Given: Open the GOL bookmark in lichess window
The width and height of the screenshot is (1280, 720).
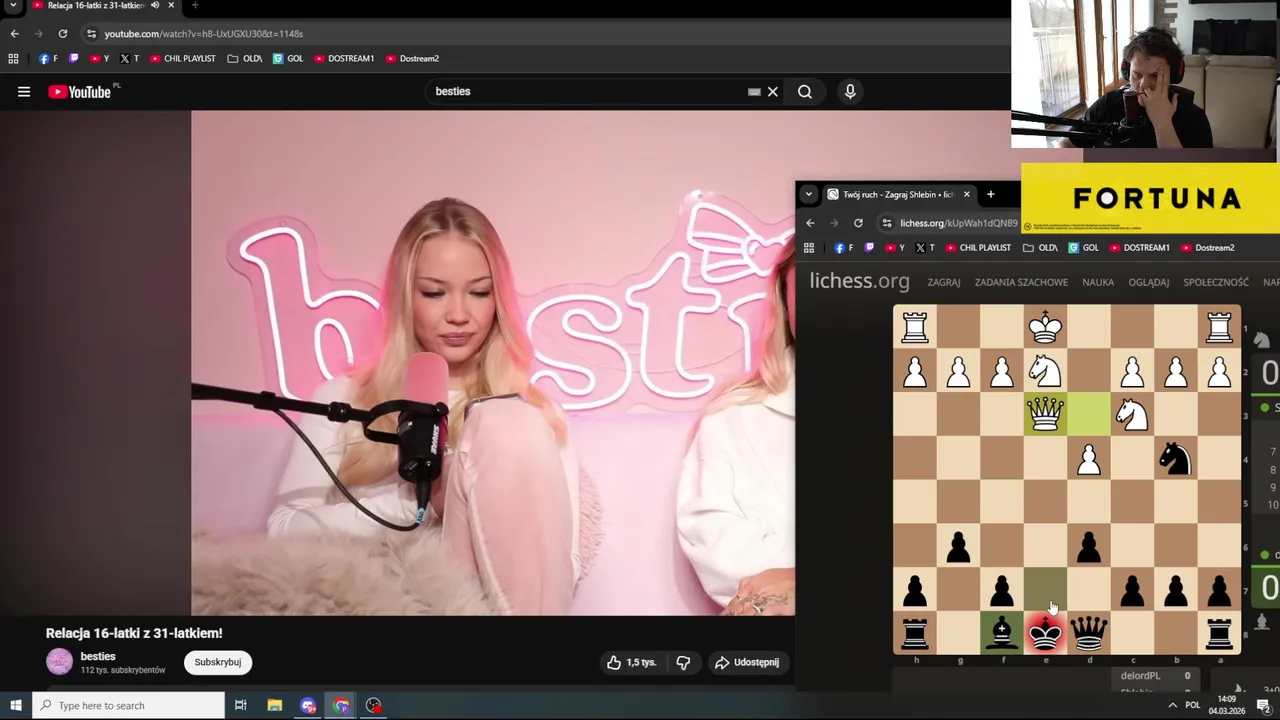Looking at the screenshot, I should point(1083,248).
